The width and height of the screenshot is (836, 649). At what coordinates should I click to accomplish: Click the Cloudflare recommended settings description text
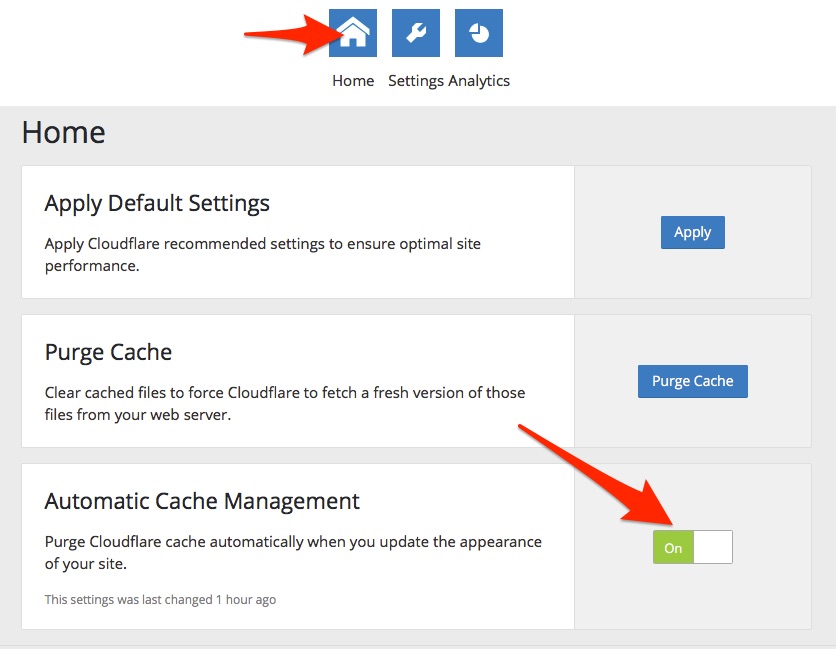click(263, 254)
